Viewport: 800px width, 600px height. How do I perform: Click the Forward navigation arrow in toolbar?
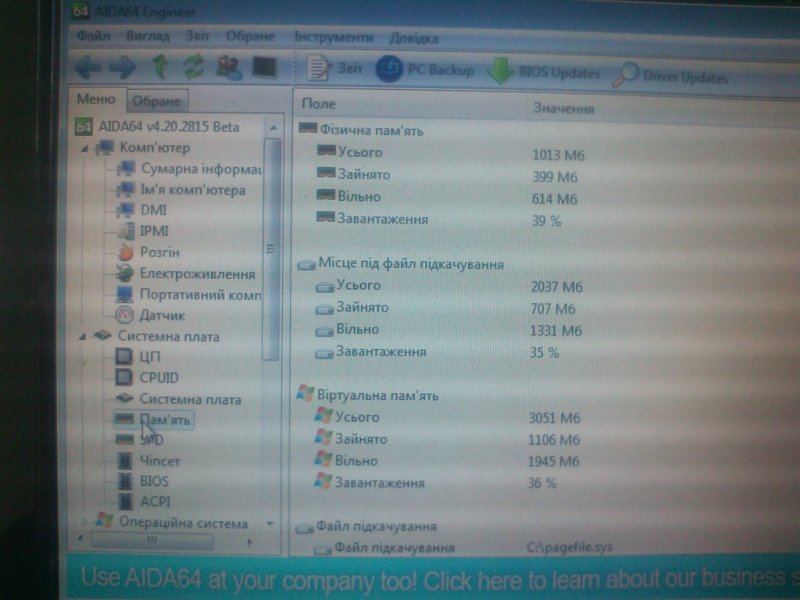pos(123,68)
